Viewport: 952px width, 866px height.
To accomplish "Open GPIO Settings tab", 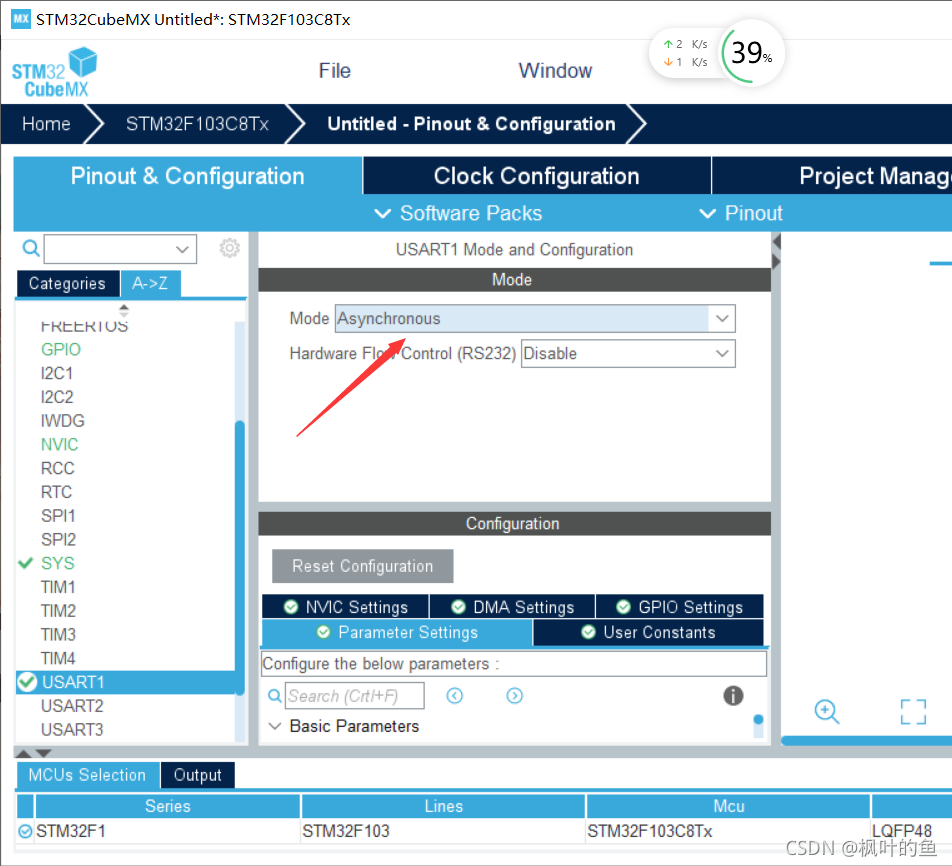I will click(679, 607).
